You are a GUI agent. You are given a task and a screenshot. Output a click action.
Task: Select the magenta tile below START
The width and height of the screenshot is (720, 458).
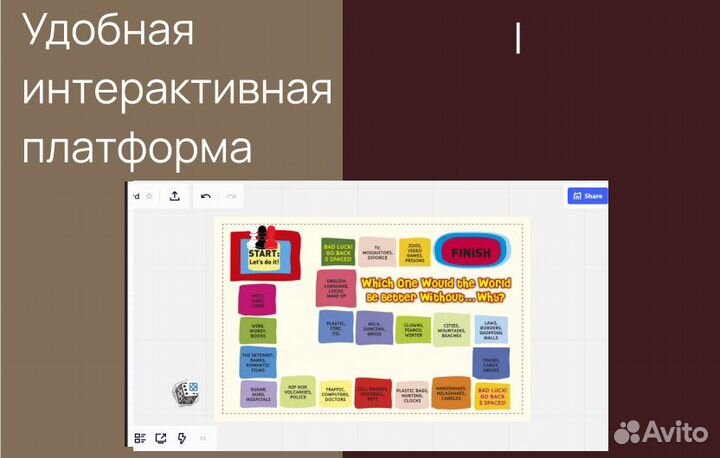[x=257, y=300]
